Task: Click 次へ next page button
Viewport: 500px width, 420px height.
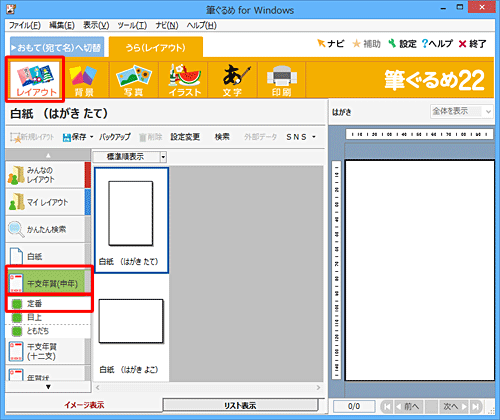Action: 454,406
